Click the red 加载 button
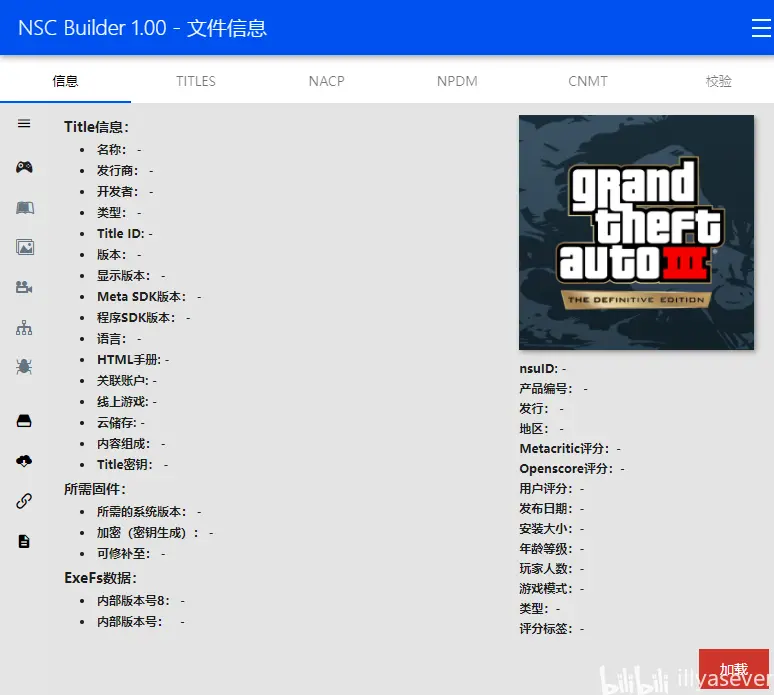774x695 pixels. coord(734,669)
